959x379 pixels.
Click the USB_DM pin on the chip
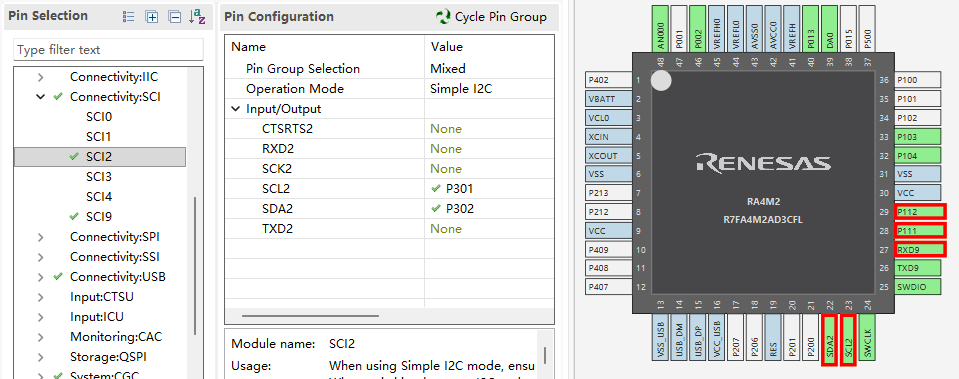coord(679,337)
